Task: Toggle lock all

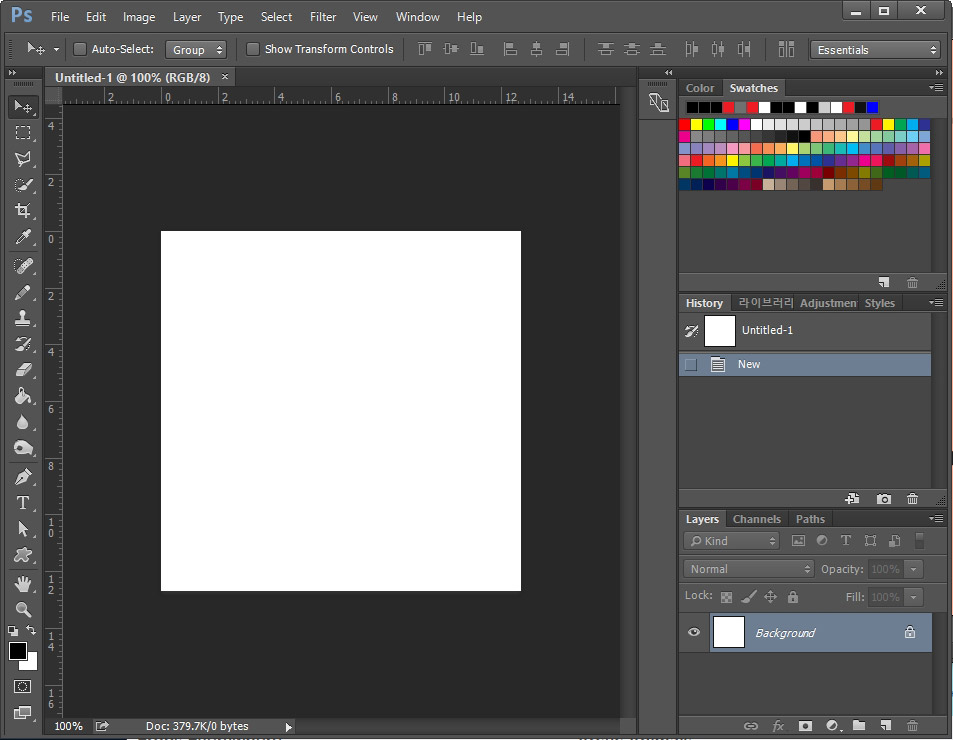Action: click(793, 597)
